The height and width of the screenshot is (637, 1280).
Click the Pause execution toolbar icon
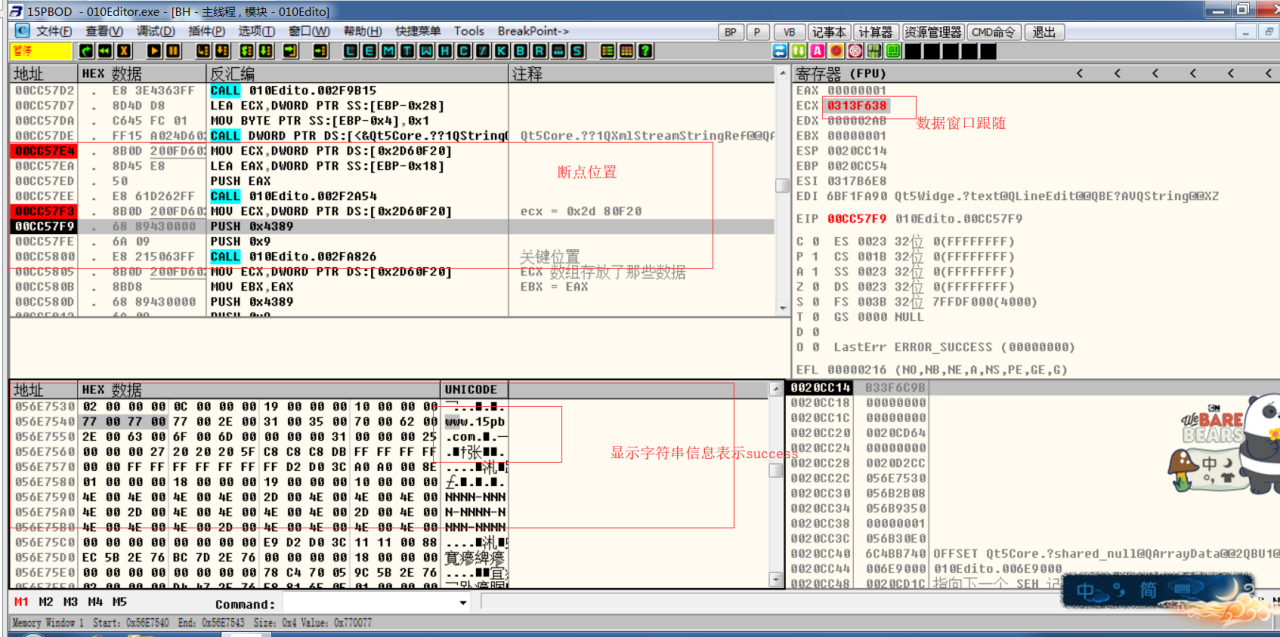pyautogui.click(x=173, y=51)
